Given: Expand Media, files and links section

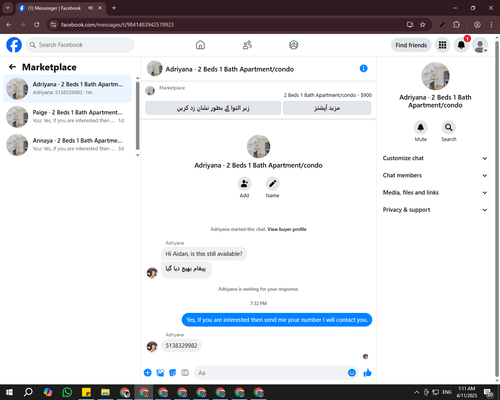Looking at the screenshot, I should coord(435,192).
